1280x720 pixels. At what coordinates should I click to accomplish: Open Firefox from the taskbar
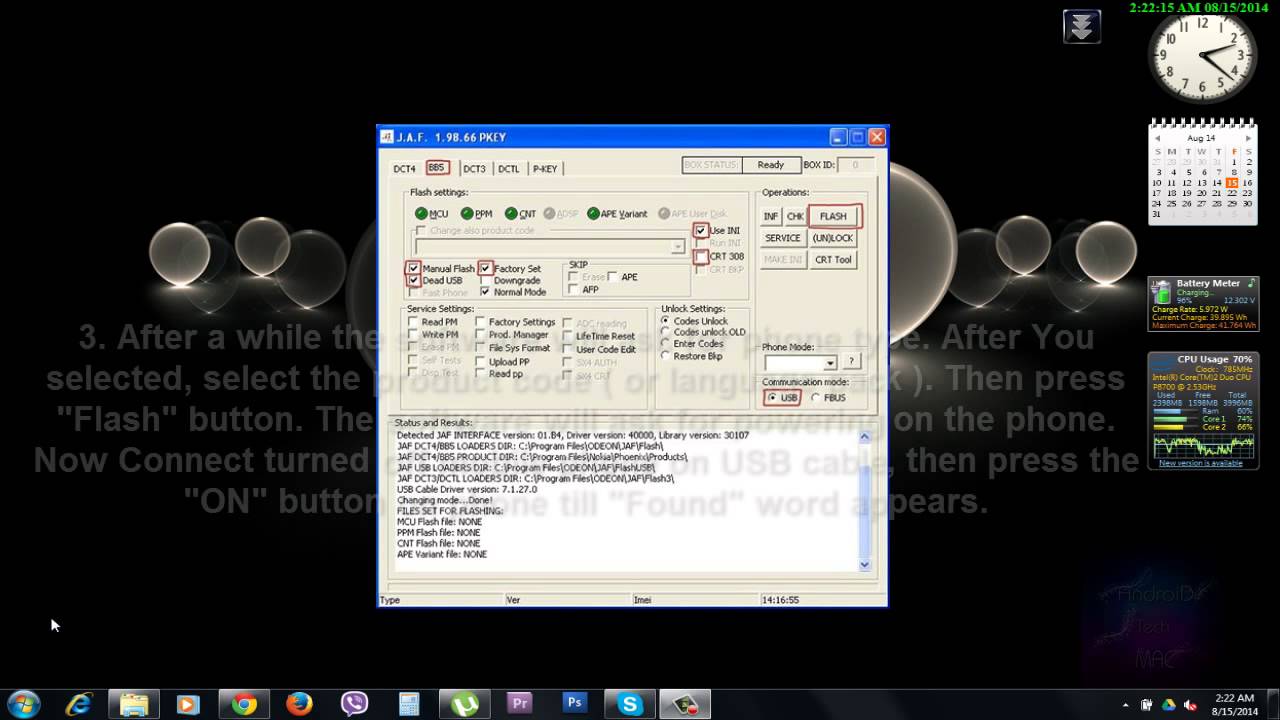(299, 704)
